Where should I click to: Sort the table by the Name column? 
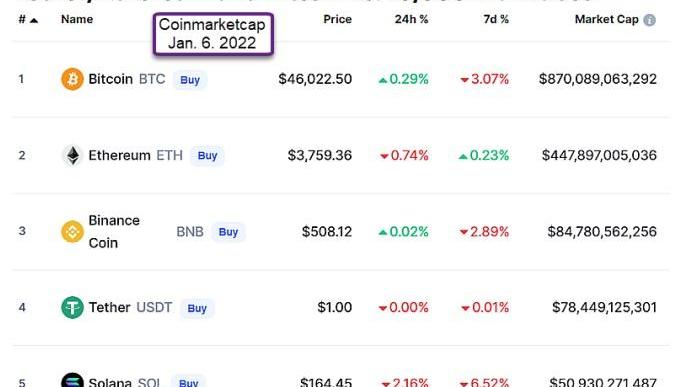[x=77, y=19]
